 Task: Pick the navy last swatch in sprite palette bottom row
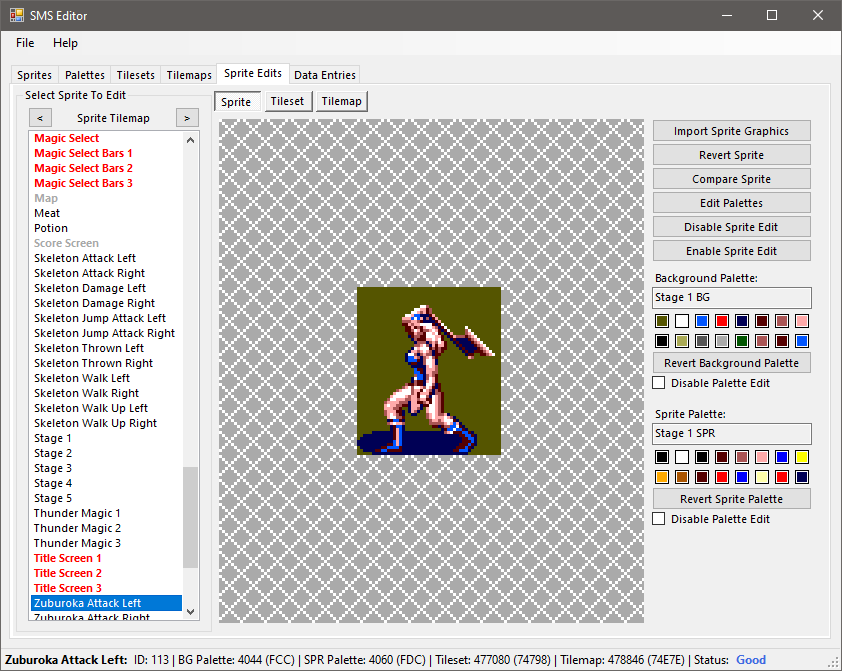click(802, 477)
